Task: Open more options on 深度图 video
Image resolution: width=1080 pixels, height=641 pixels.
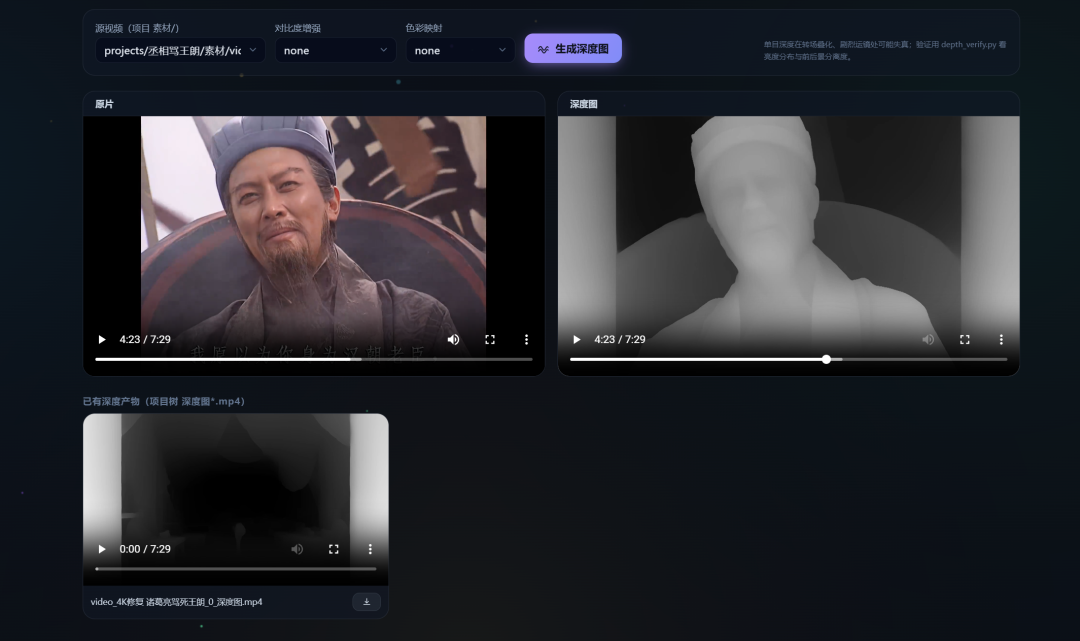Action: (x=1001, y=339)
